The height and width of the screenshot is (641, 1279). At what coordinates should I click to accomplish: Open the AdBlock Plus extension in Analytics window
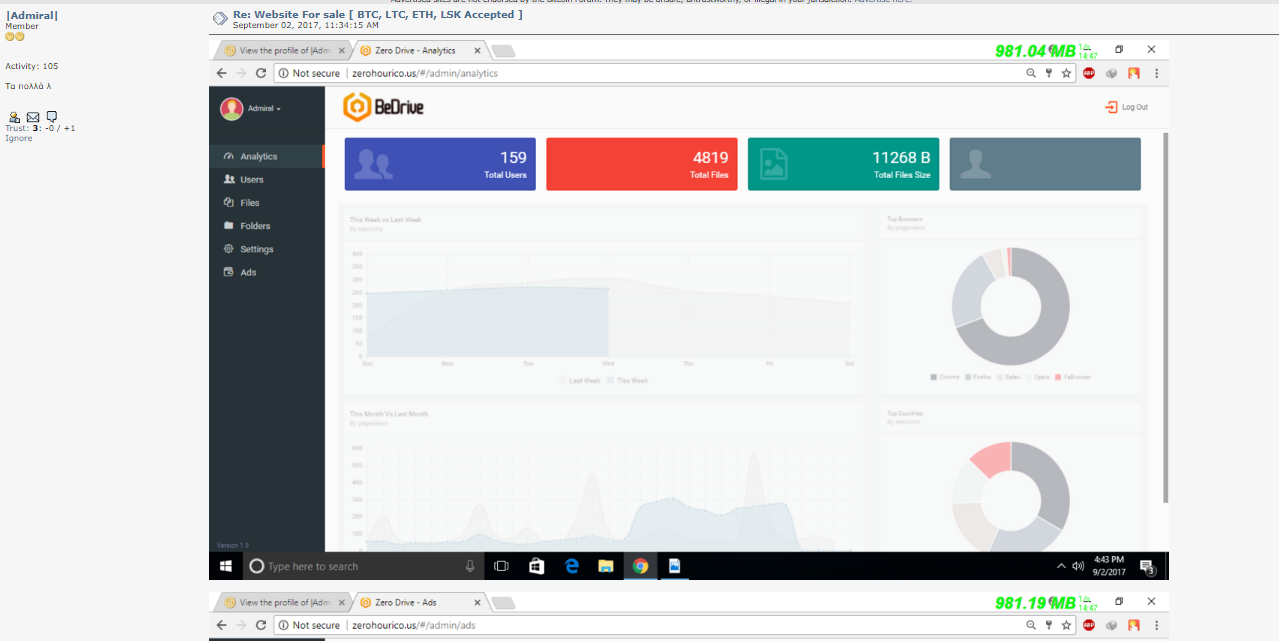point(1089,73)
